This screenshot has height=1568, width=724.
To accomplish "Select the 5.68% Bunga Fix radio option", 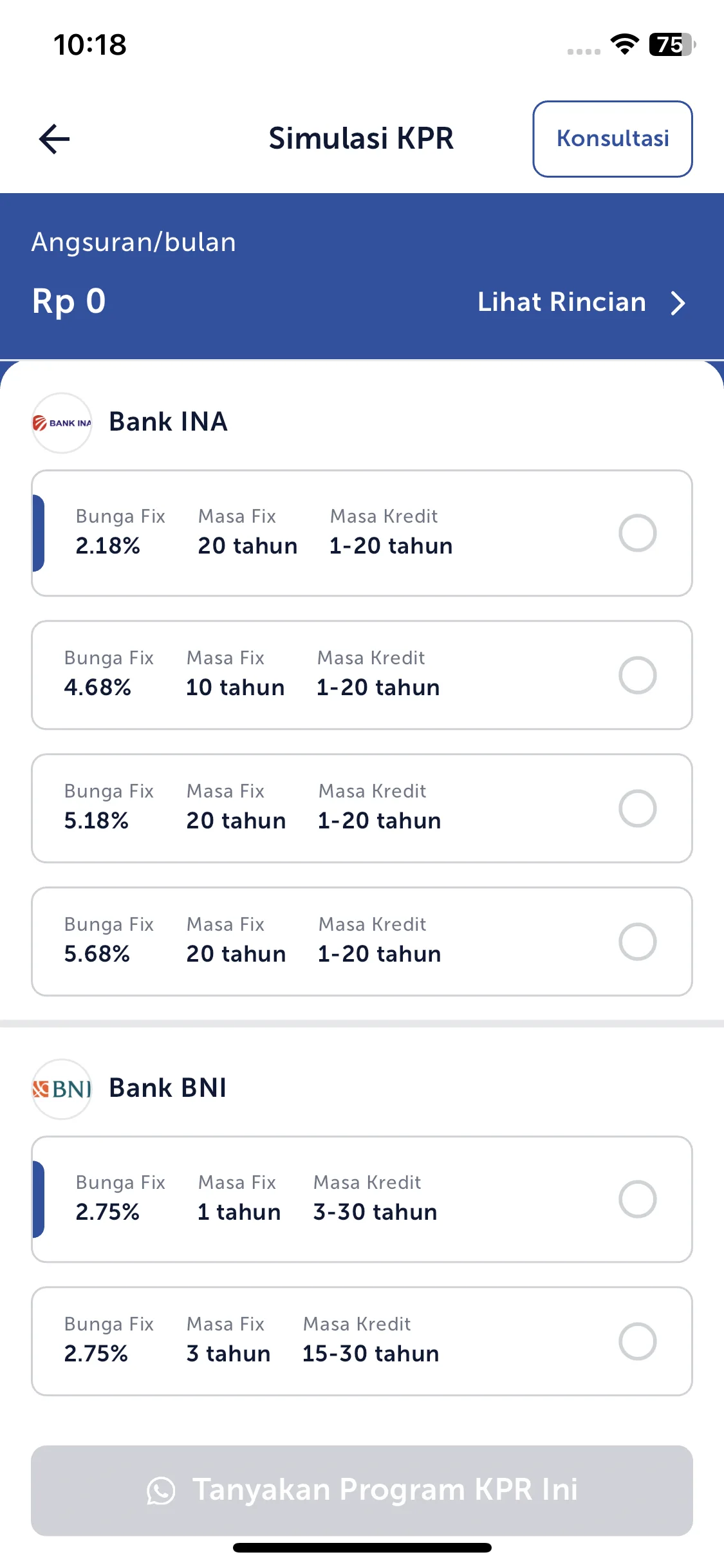I will click(x=638, y=942).
